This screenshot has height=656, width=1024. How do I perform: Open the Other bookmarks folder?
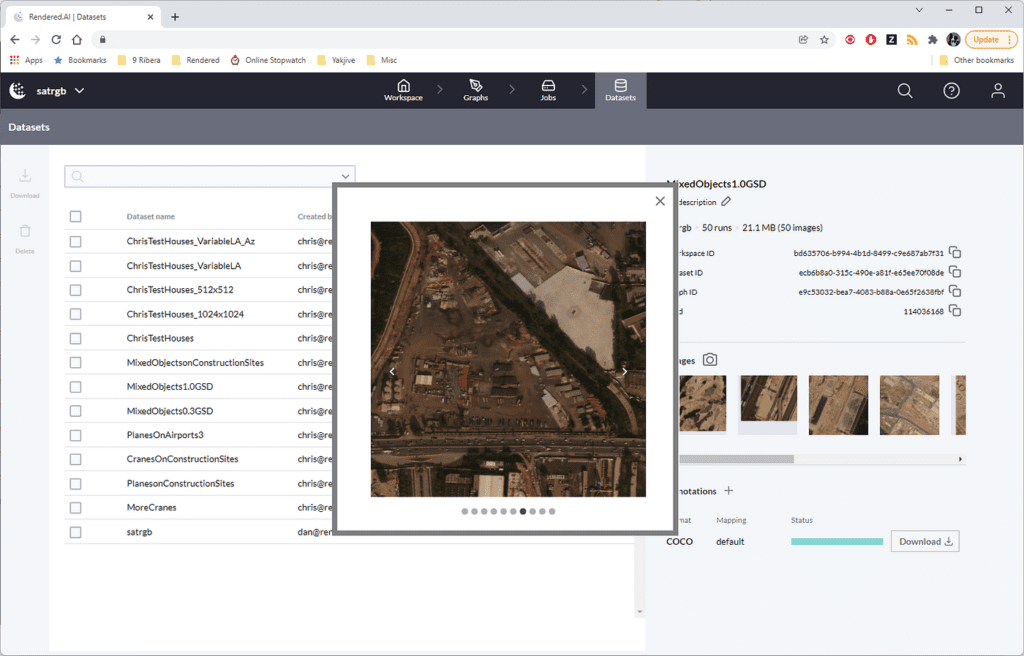click(976, 60)
